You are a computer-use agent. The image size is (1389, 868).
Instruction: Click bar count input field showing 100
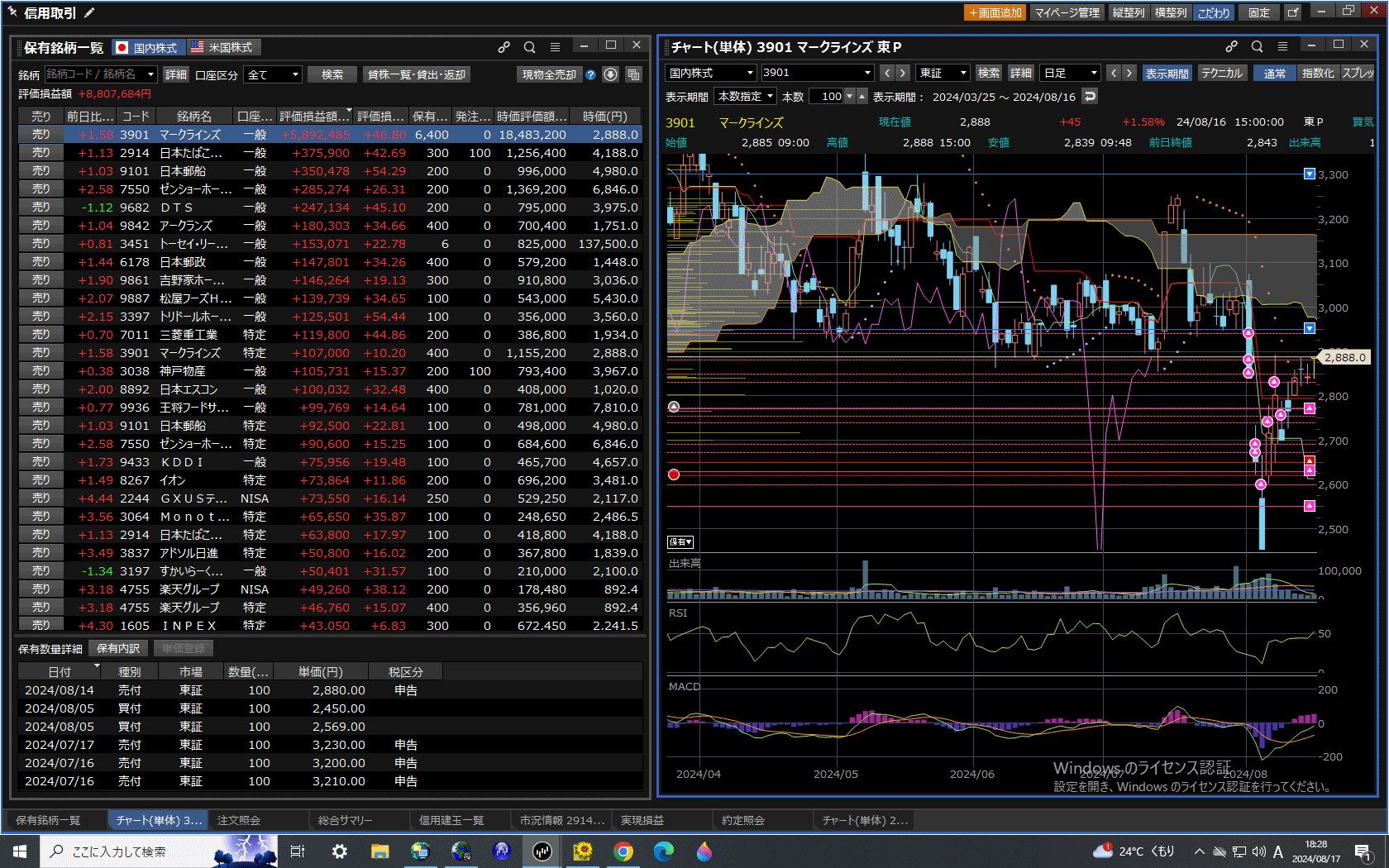[x=826, y=97]
